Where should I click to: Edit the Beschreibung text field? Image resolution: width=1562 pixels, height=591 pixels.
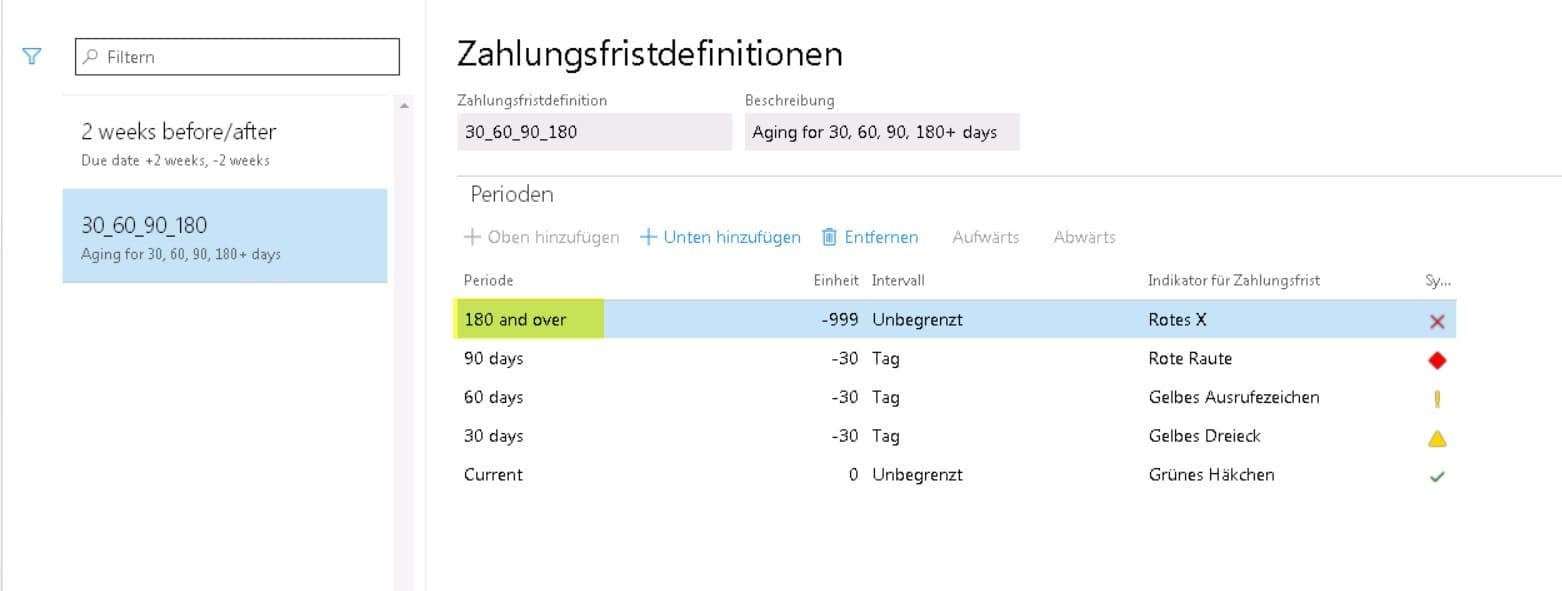[881, 132]
